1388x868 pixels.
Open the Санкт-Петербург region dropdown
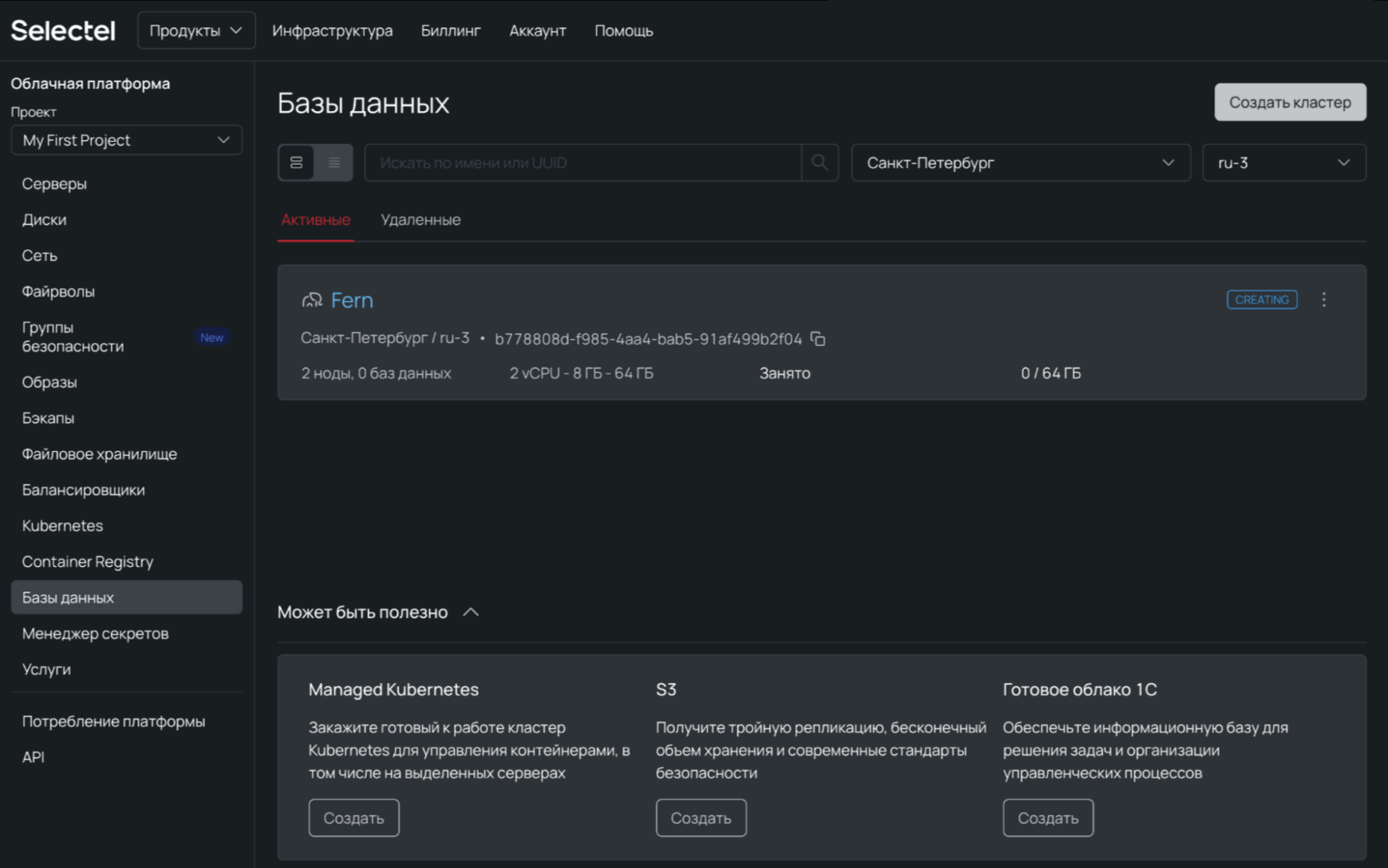(x=1020, y=163)
